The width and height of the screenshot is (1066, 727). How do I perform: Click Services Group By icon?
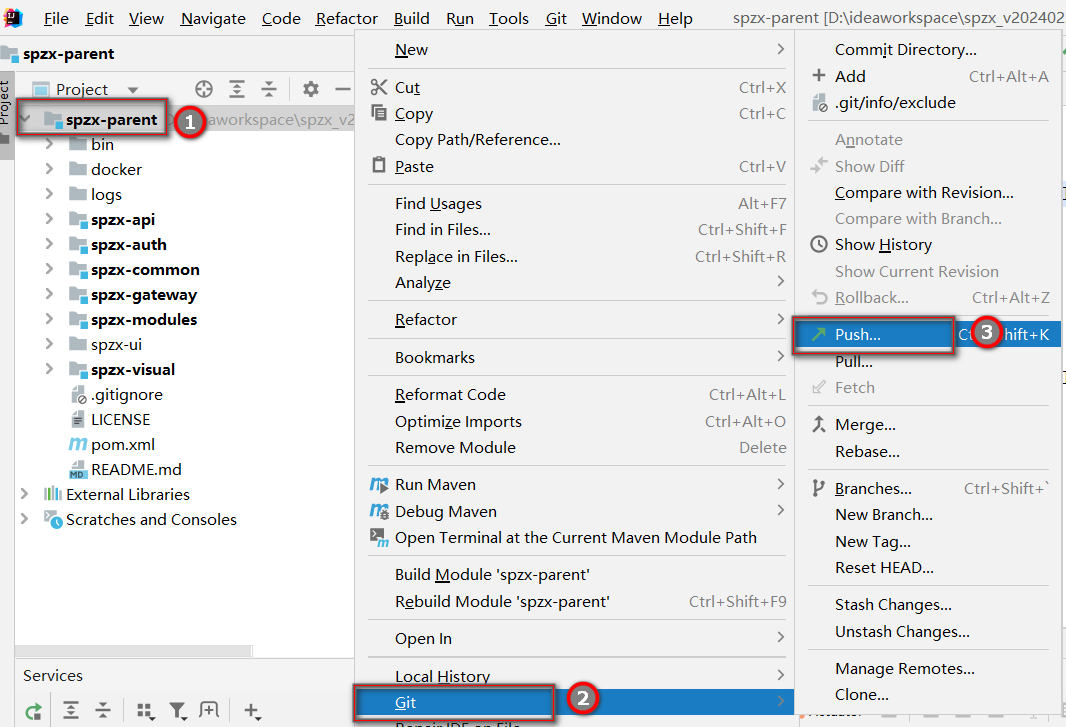[145, 711]
